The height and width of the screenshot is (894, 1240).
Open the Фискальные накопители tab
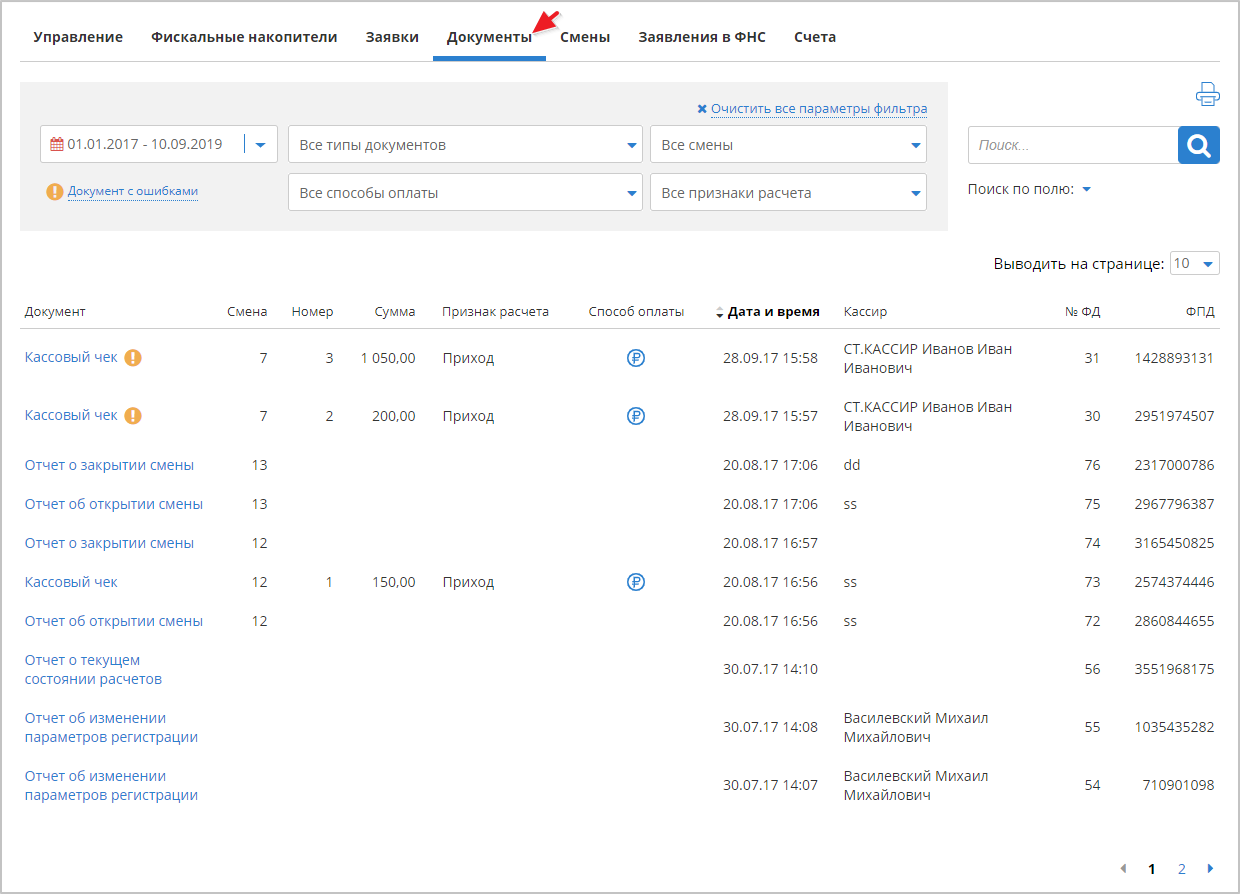[244, 37]
